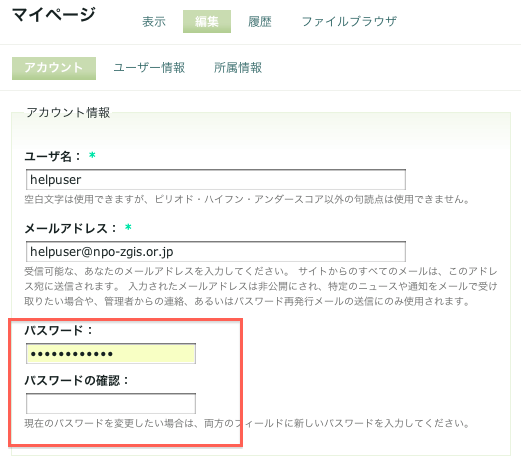Click the yellow パスワード field
This screenshot has height=467, width=521.
pyautogui.click(x=111, y=353)
